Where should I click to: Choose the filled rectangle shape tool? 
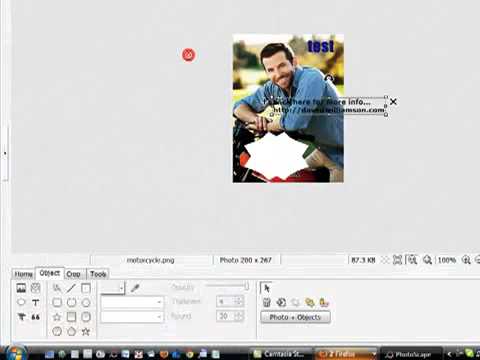click(71, 317)
